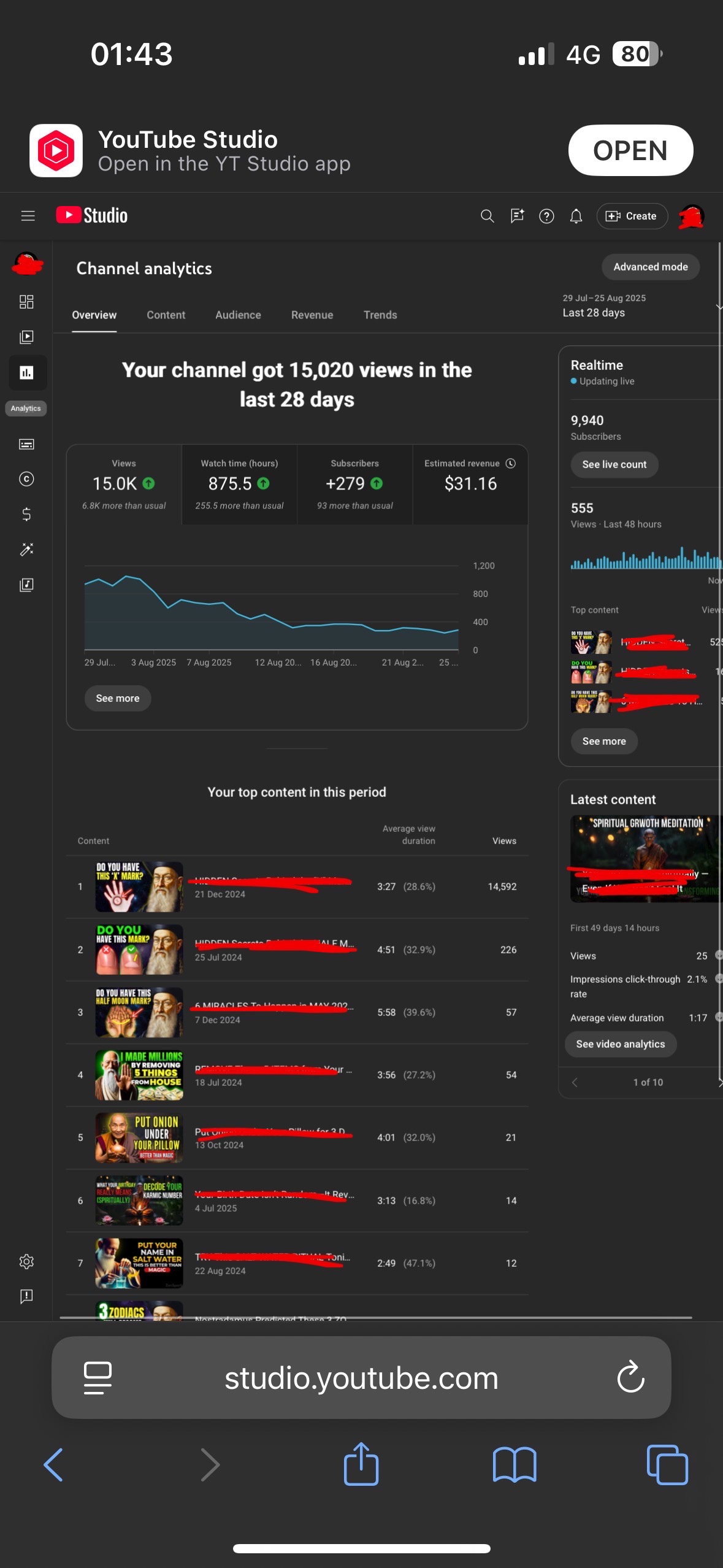Open the 'X' mark video thumbnail, row 1
This screenshot has width=723, height=1568.
click(139, 886)
